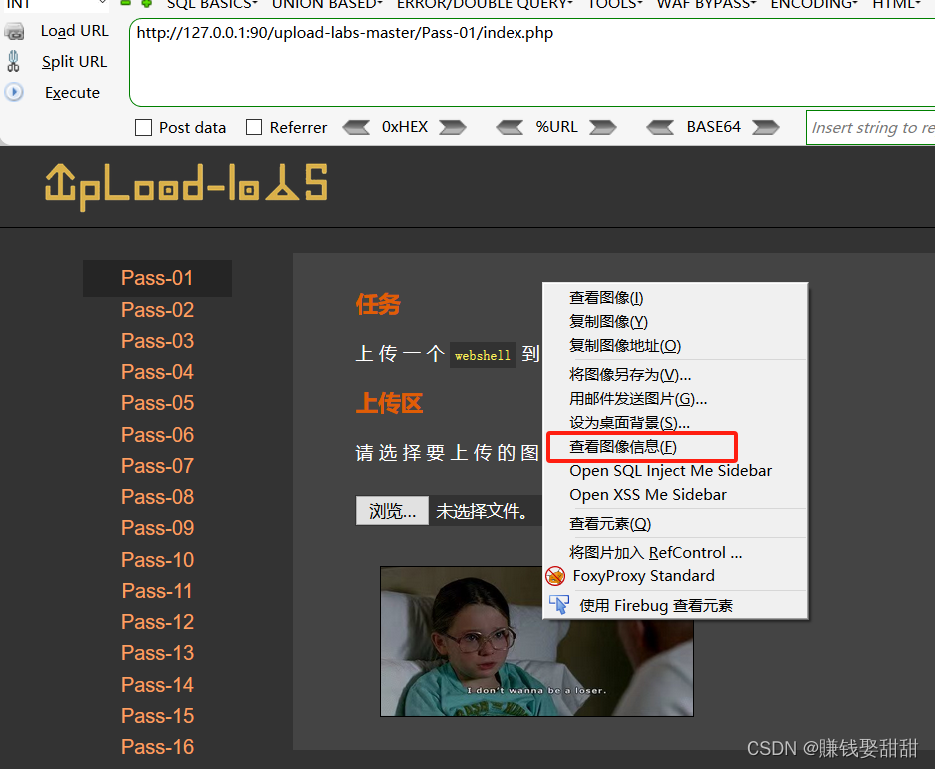
Task: Open the UNION BASED dropdown menu
Action: [x=327, y=5]
